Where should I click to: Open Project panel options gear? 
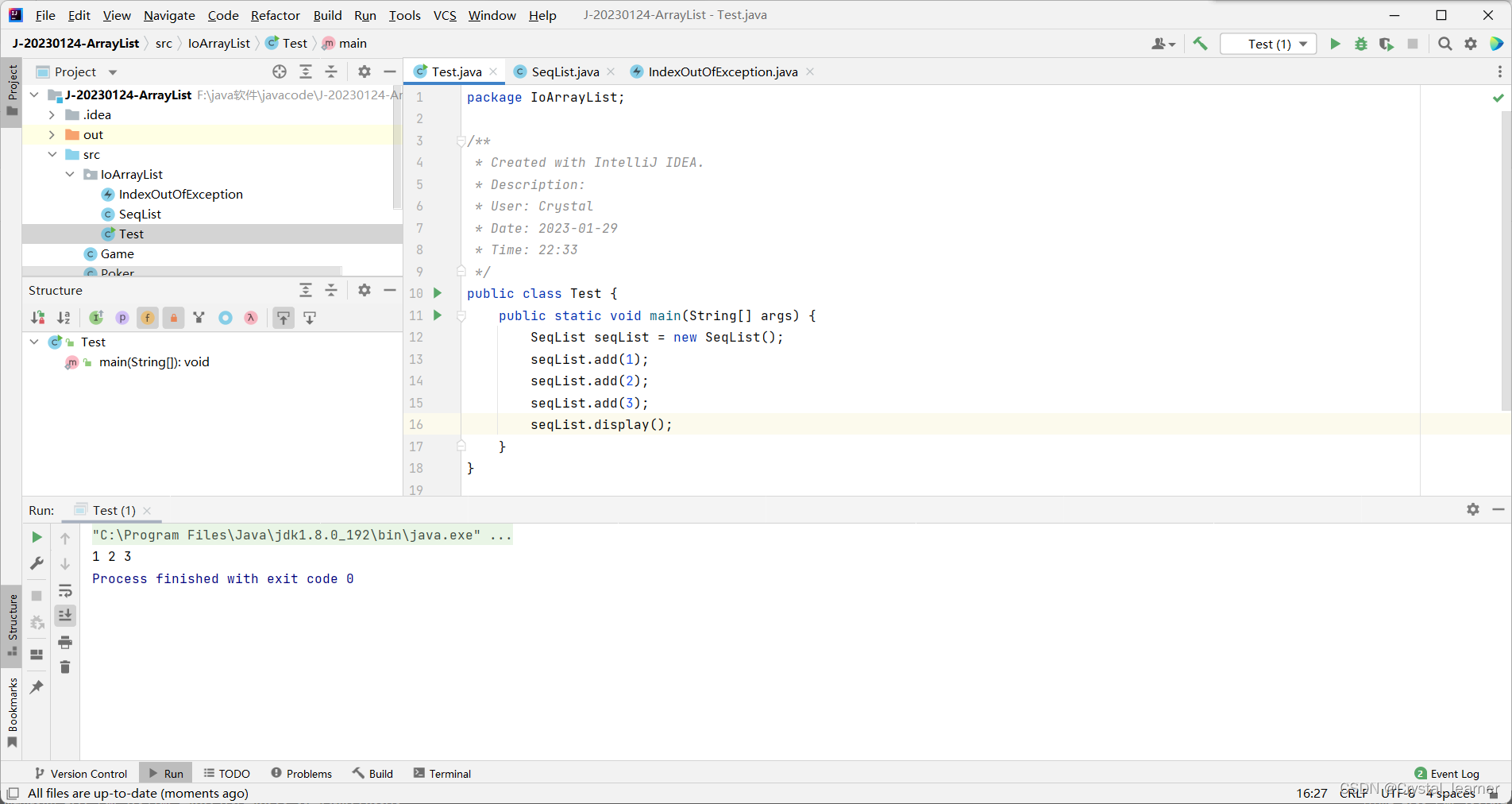364,72
